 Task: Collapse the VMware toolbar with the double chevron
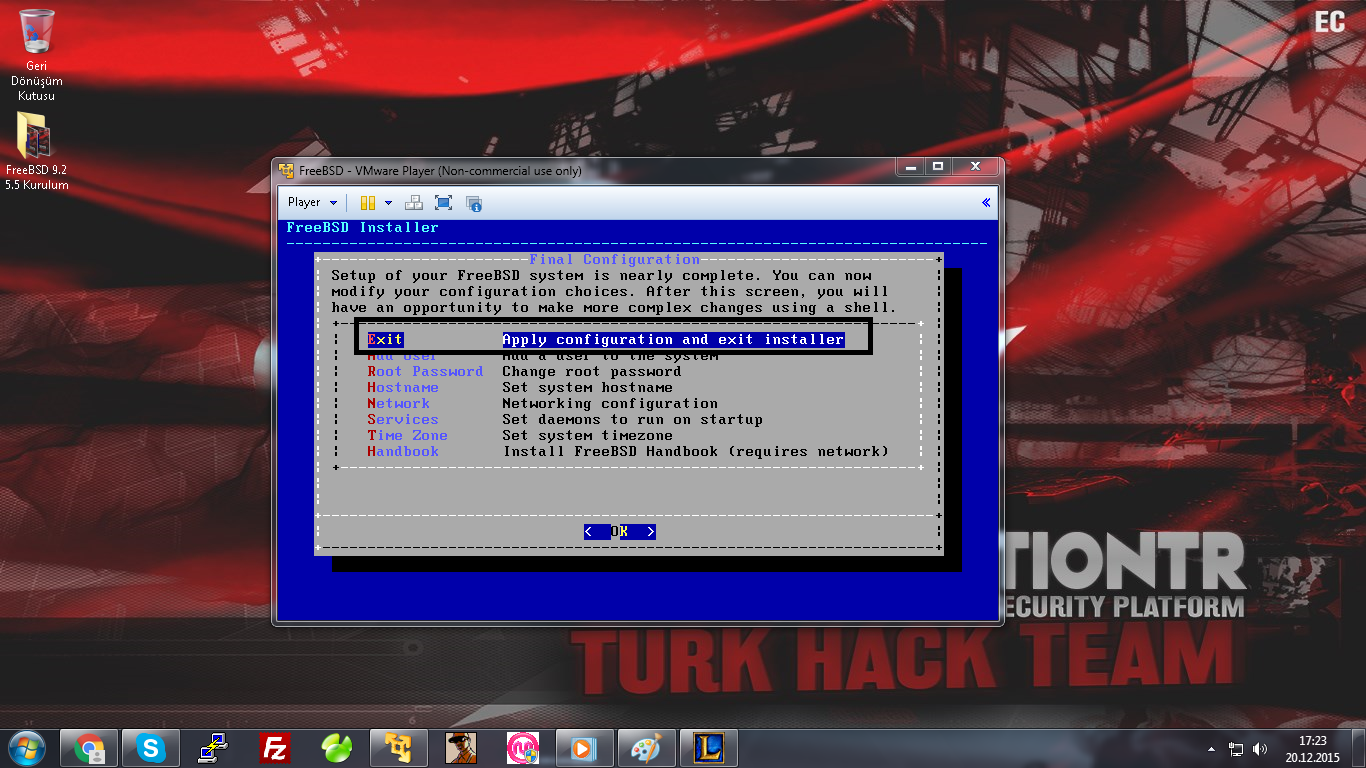pos(986,202)
